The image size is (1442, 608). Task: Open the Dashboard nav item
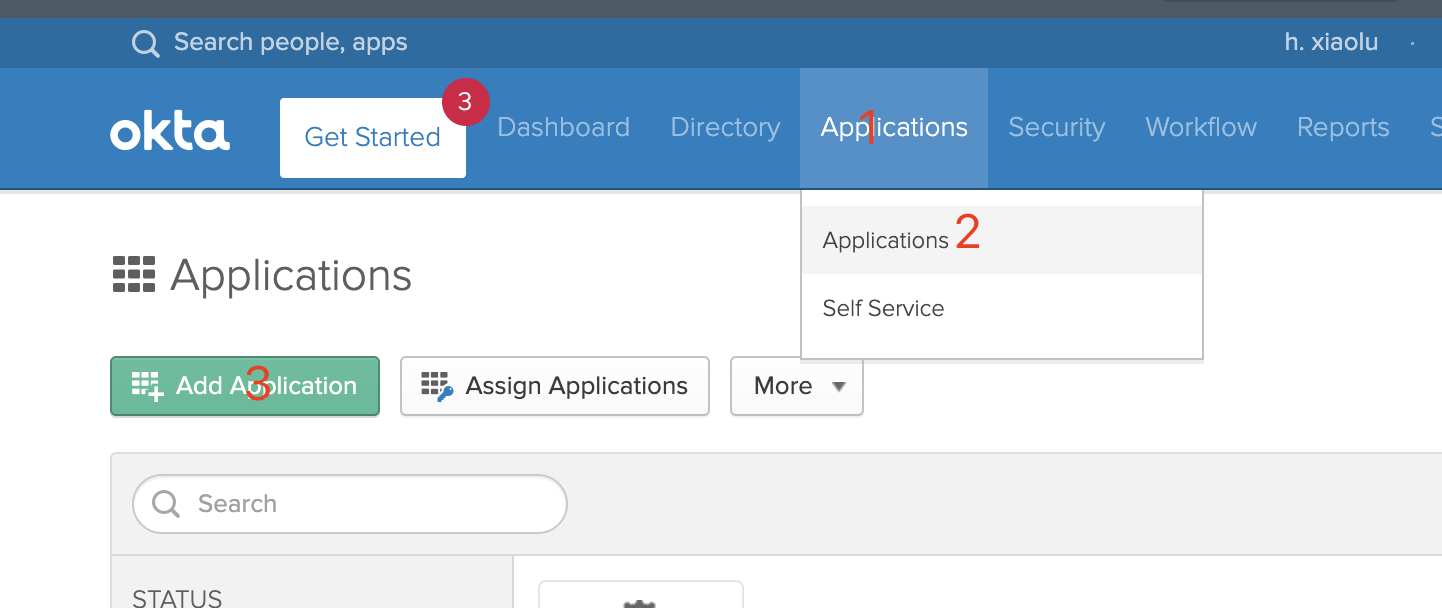563,128
